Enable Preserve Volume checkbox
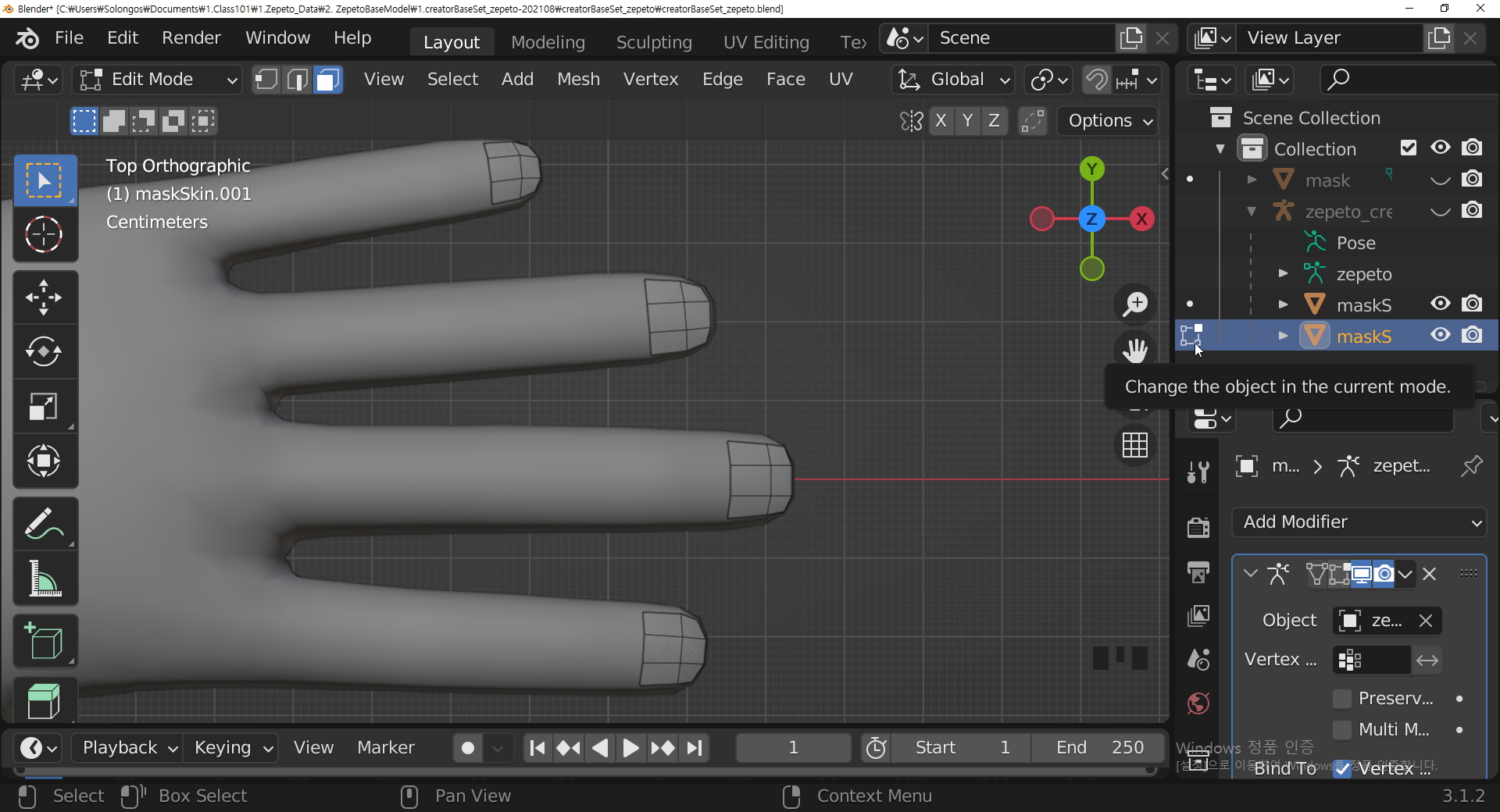This screenshot has height=812, width=1500. pyautogui.click(x=1342, y=698)
